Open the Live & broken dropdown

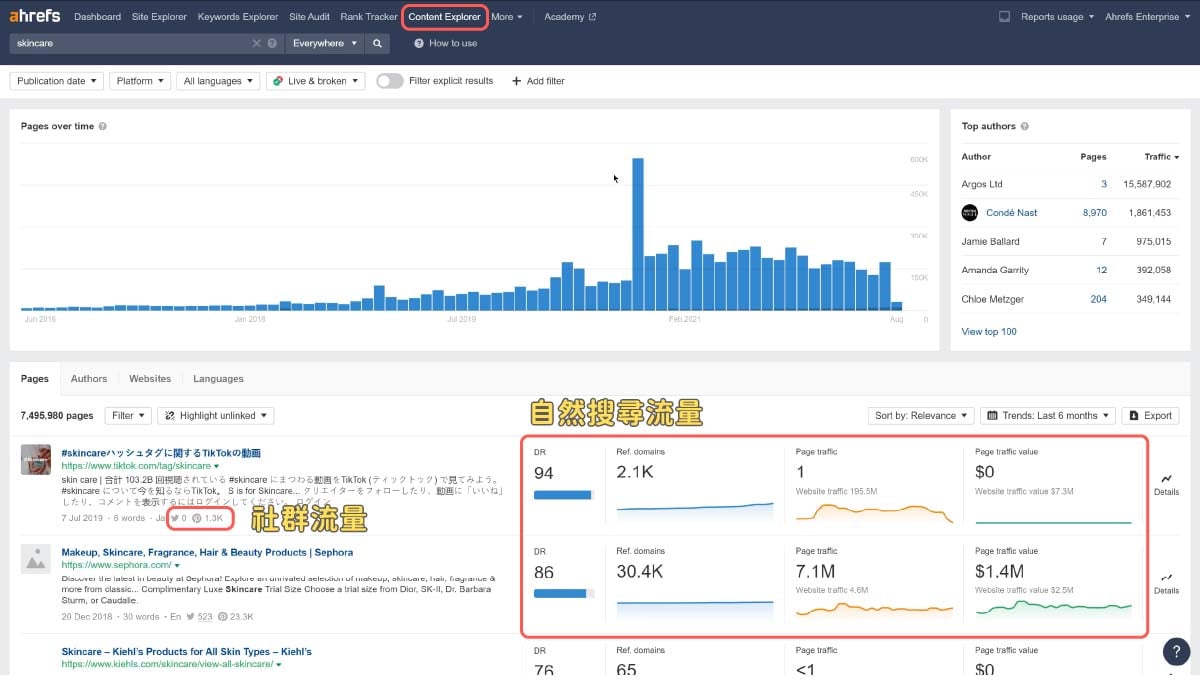315,81
